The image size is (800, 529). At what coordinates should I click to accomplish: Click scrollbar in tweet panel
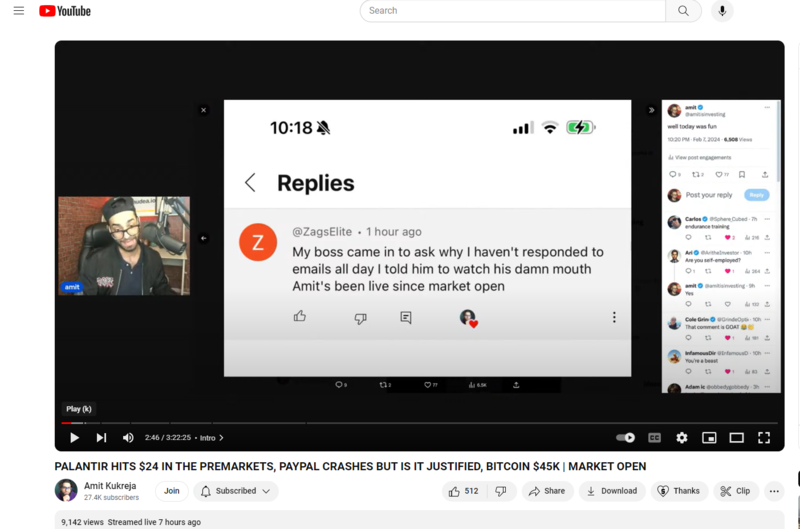(778, 141)
